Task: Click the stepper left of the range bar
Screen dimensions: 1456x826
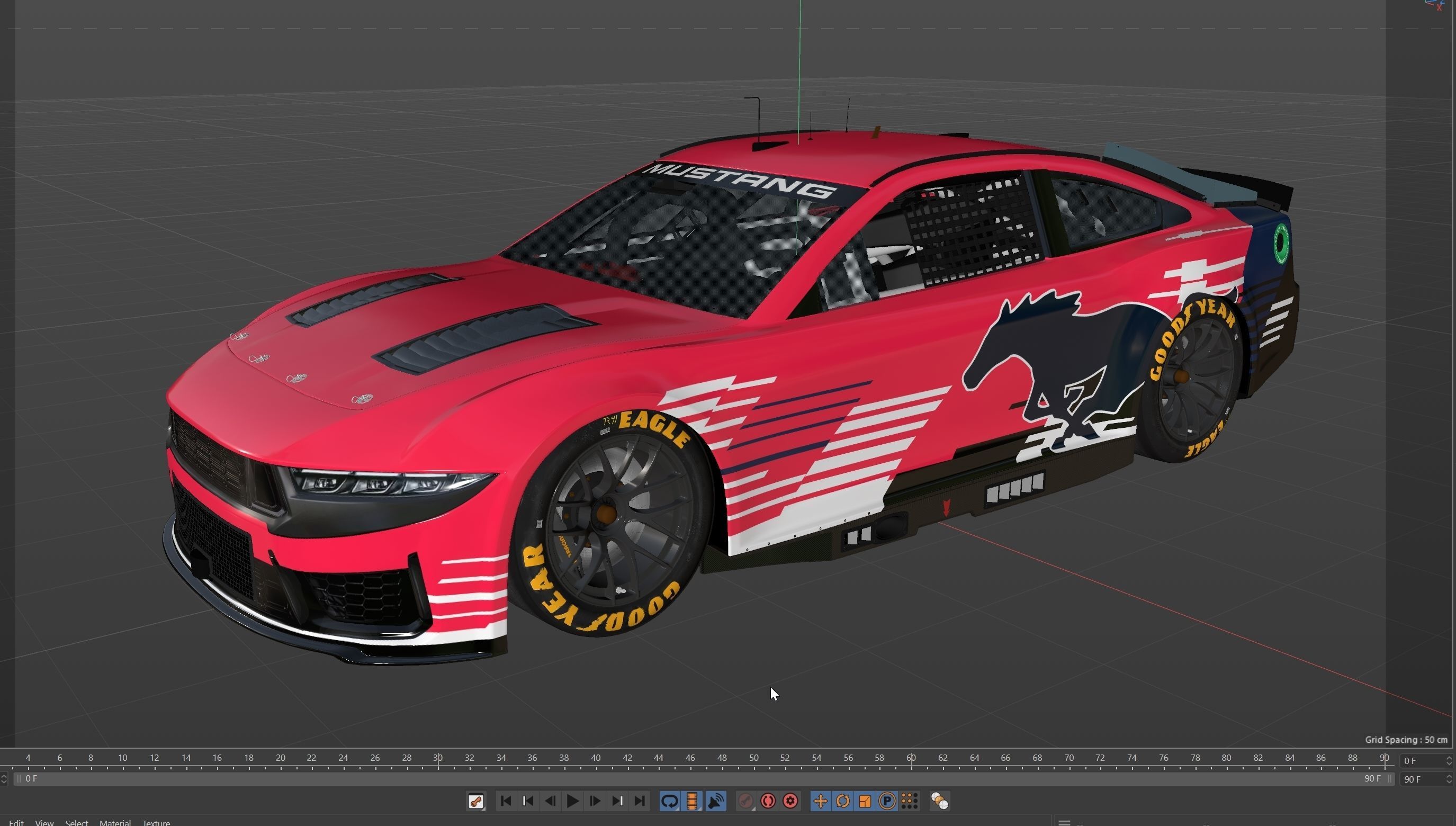Action: click(x=4, y=778)
